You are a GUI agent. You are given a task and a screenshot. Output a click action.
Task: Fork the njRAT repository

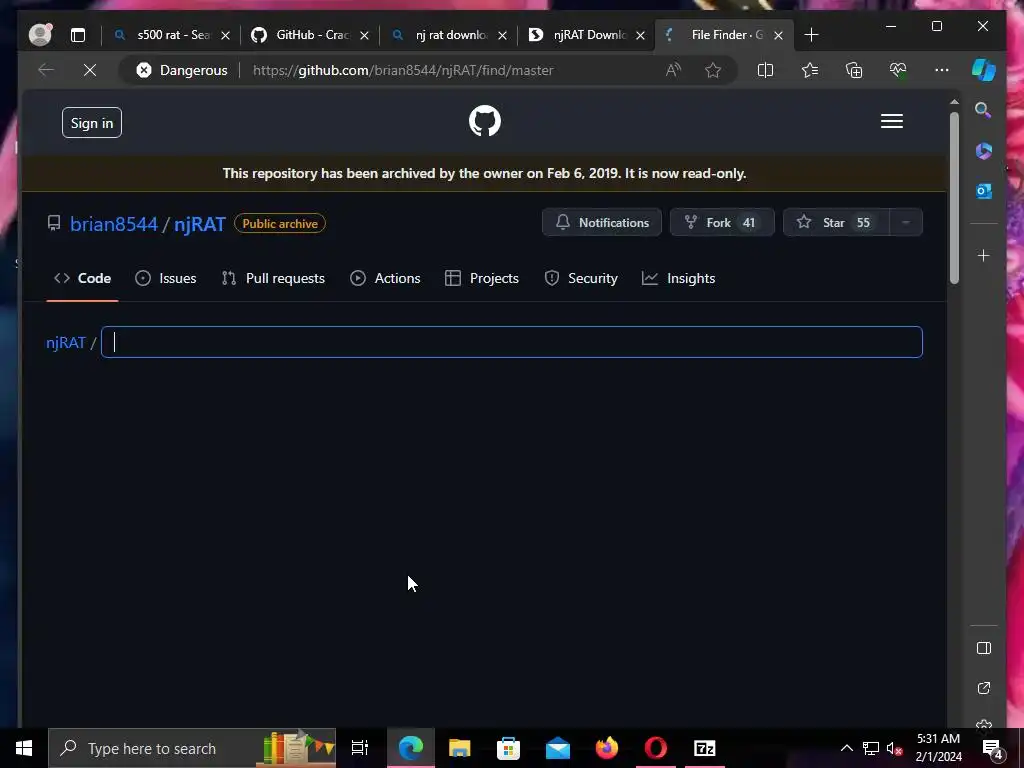click(x=722, y=223)
